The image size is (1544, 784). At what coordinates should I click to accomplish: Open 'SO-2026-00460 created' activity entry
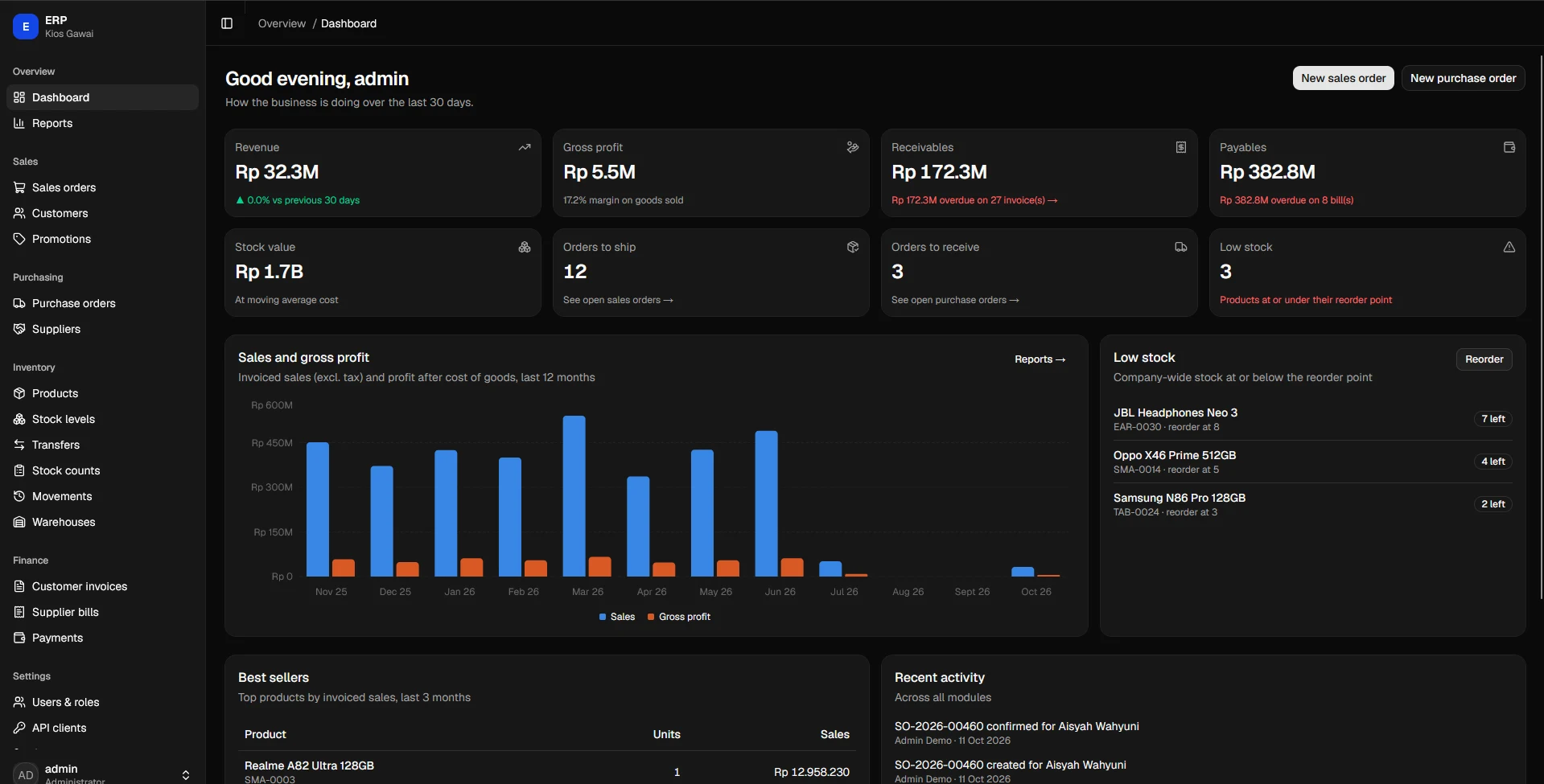pos(1010,771)
